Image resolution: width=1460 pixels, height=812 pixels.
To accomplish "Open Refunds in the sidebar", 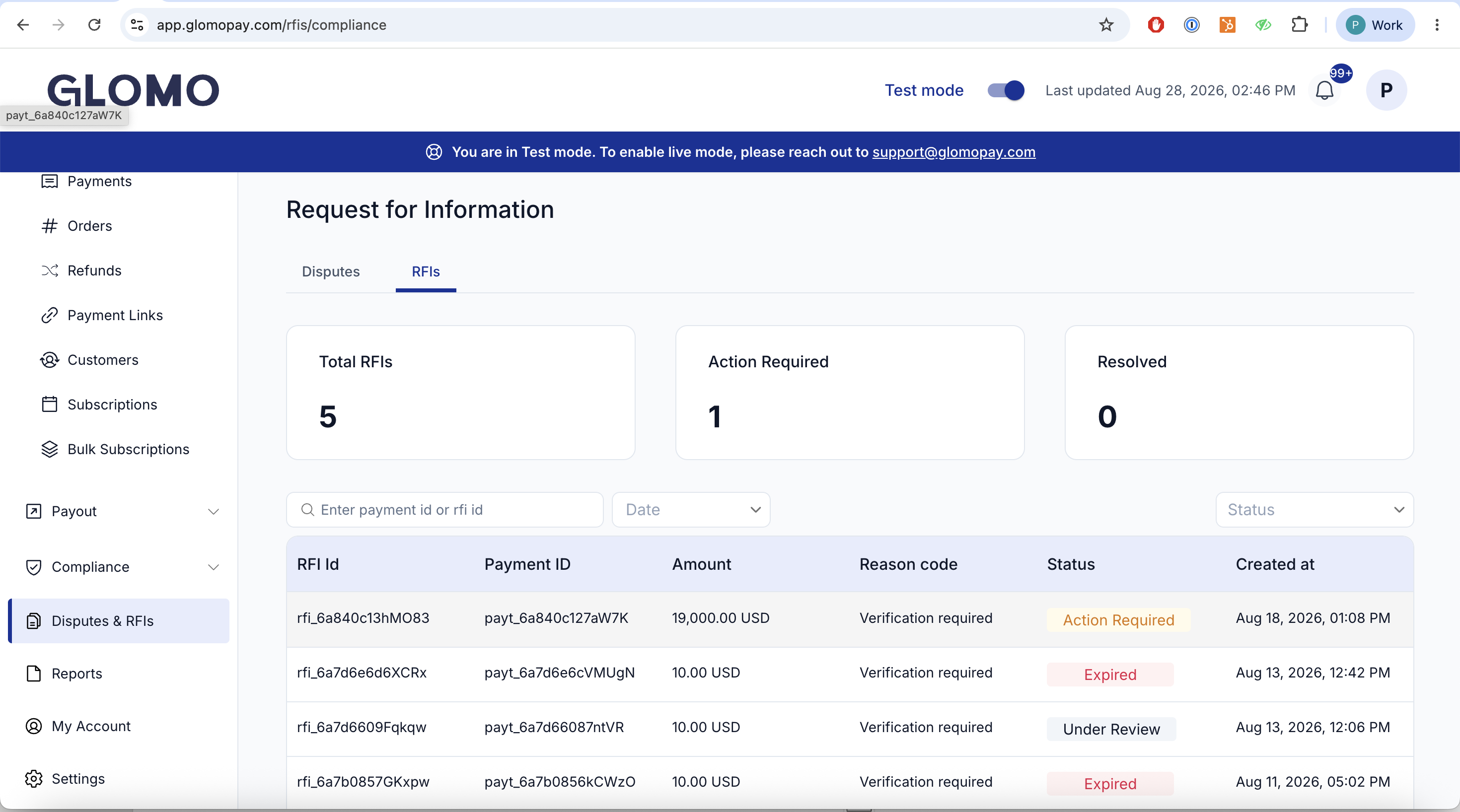I will pyautogui.click(x=94, y=271).
